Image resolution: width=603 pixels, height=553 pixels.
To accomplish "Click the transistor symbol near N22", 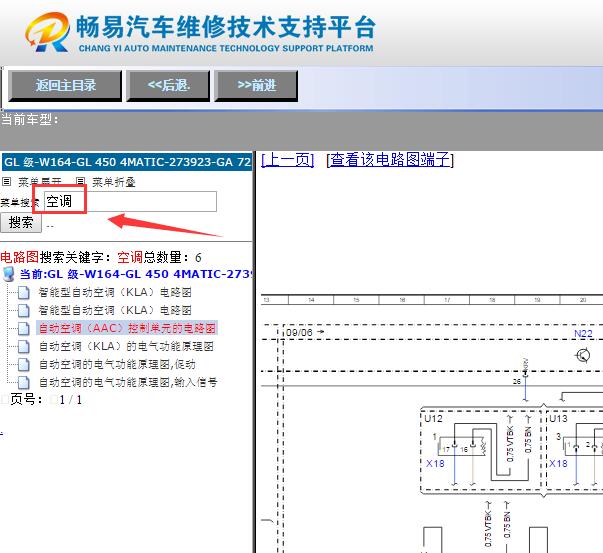I will (x=583, y=355).
